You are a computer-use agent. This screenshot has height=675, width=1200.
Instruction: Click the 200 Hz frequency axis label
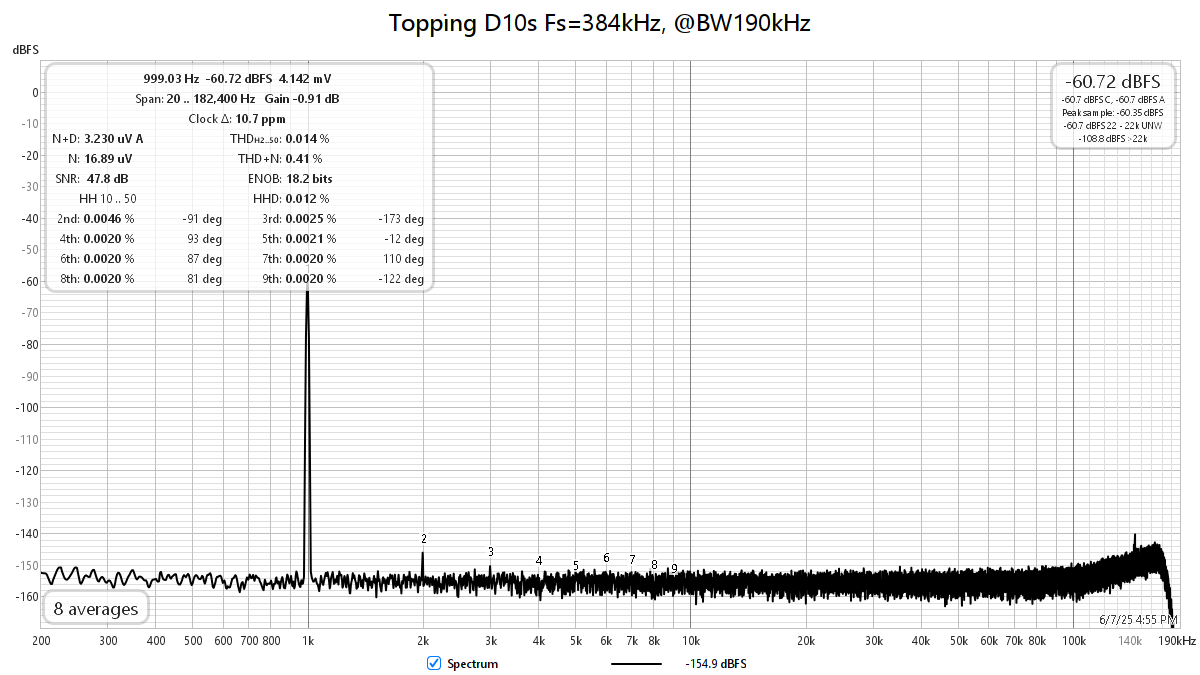point(41,641)
